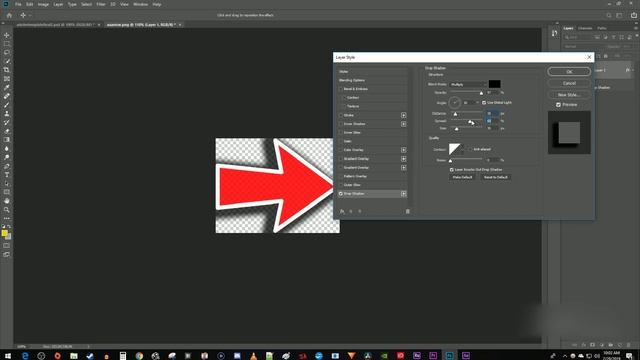Open the Filter menu
This screenshot has width=640, height=360.
pyautogui.click(x=101, y=4)
